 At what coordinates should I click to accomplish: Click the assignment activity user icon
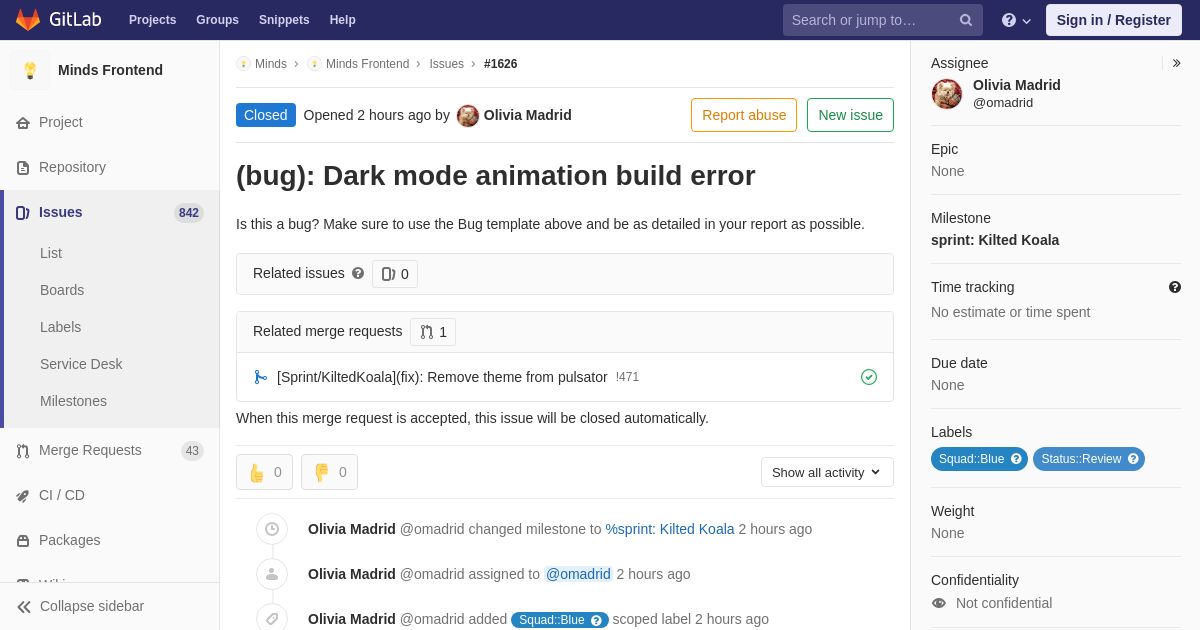[x=272, y=574]
